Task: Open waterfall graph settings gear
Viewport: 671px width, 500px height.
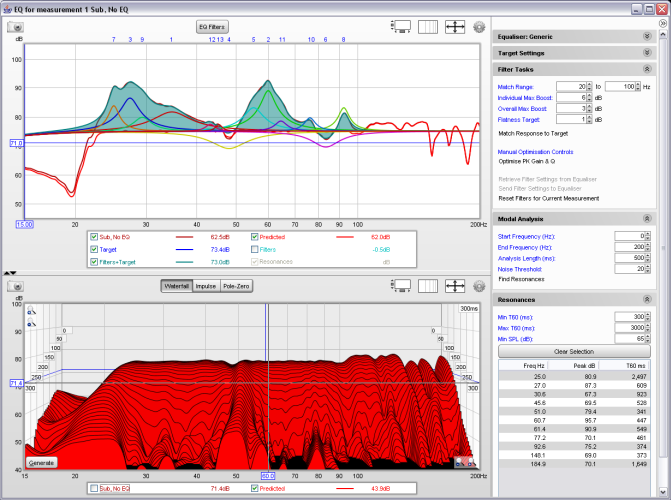Action: pyautogui.click(x=478, y=286)
